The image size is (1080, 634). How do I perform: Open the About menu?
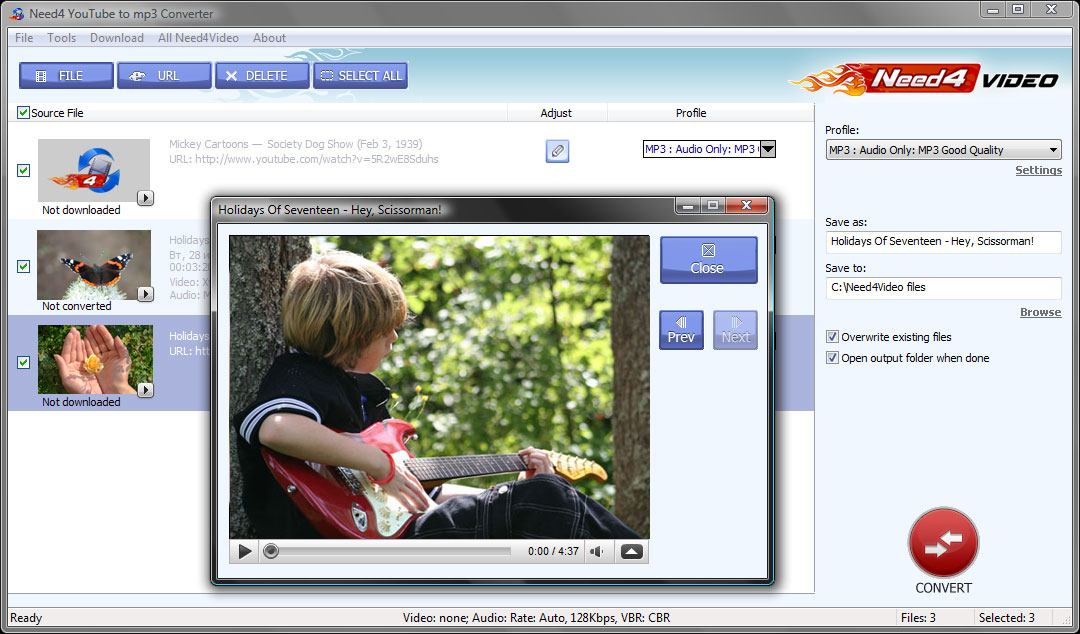269,38
